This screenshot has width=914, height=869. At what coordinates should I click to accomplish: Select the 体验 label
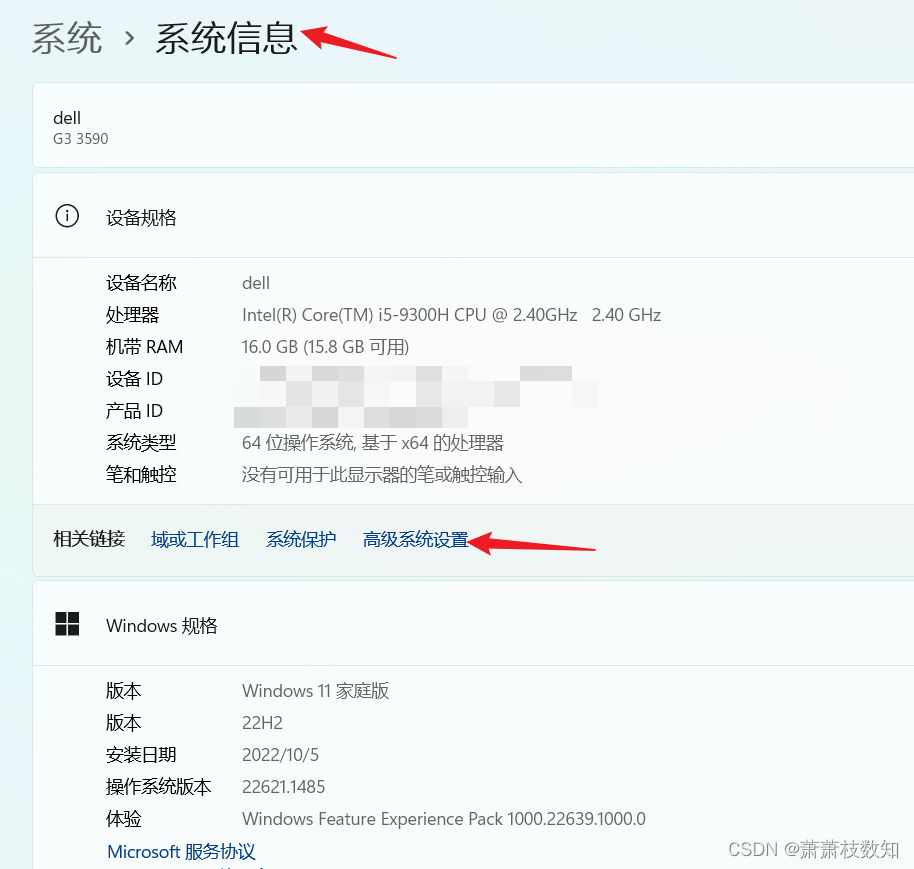(x=124, y=819)
